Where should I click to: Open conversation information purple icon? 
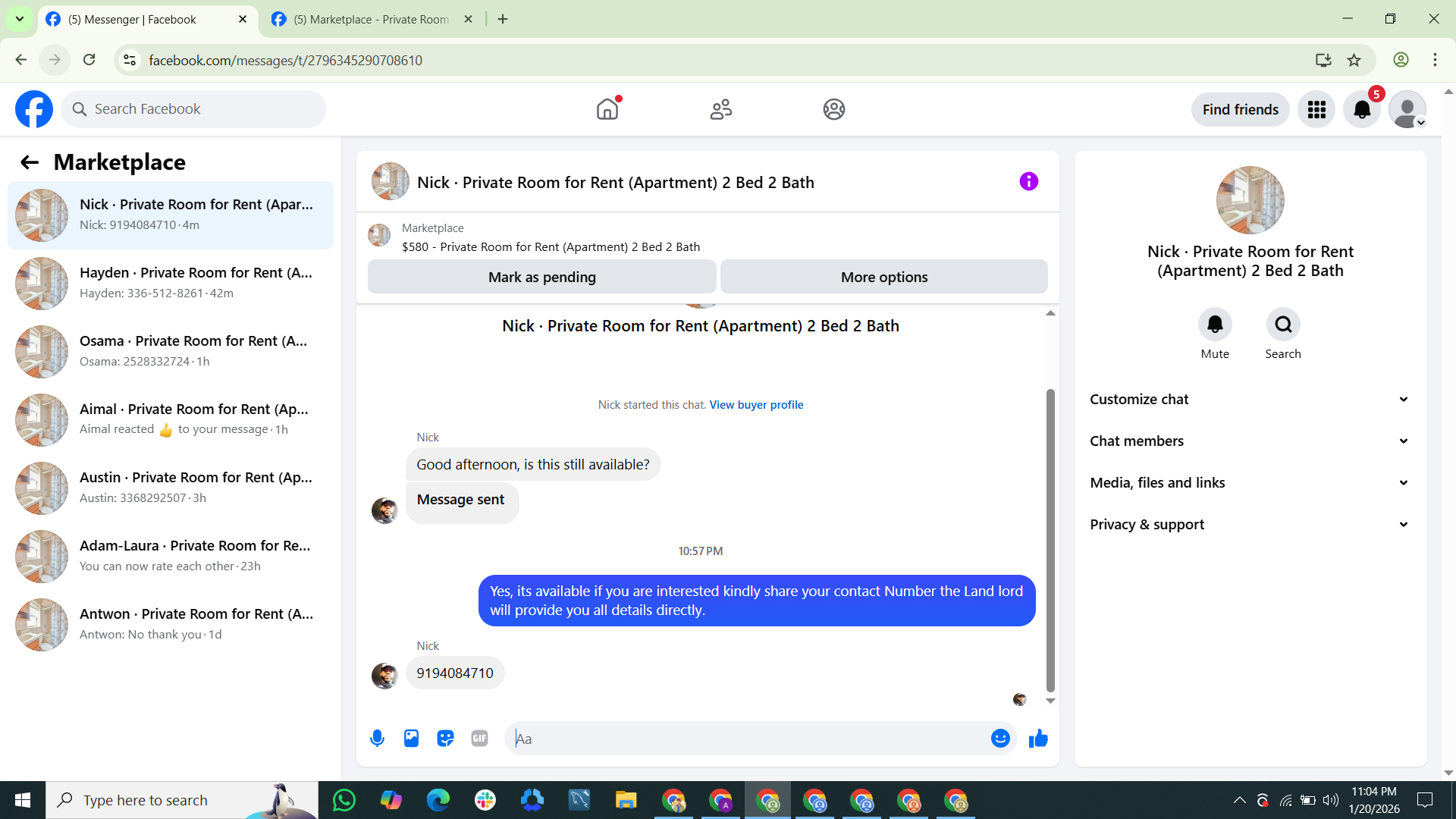[1029, 181]
